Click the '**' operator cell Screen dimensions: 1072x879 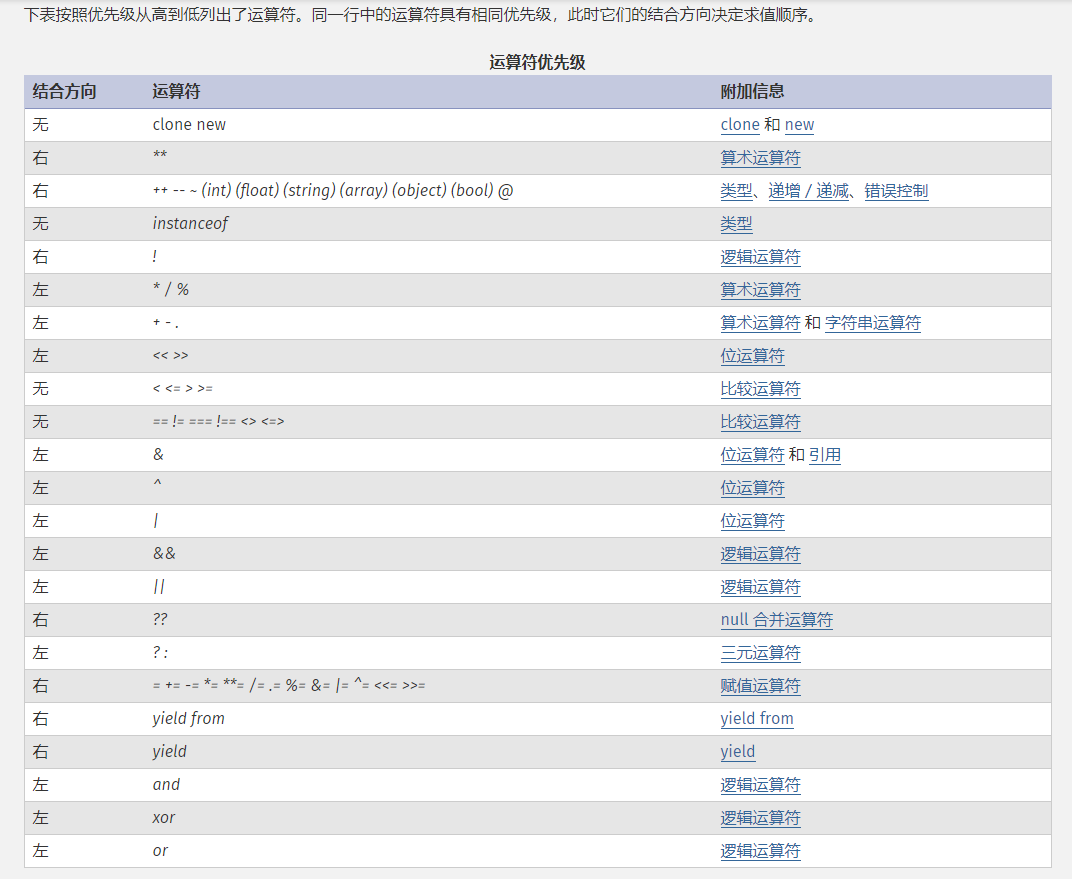click(160, 155)
